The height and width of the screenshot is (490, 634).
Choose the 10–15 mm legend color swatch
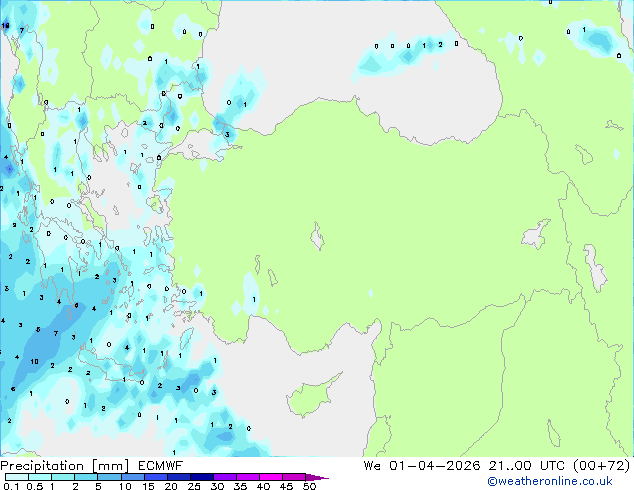point(132,477)
